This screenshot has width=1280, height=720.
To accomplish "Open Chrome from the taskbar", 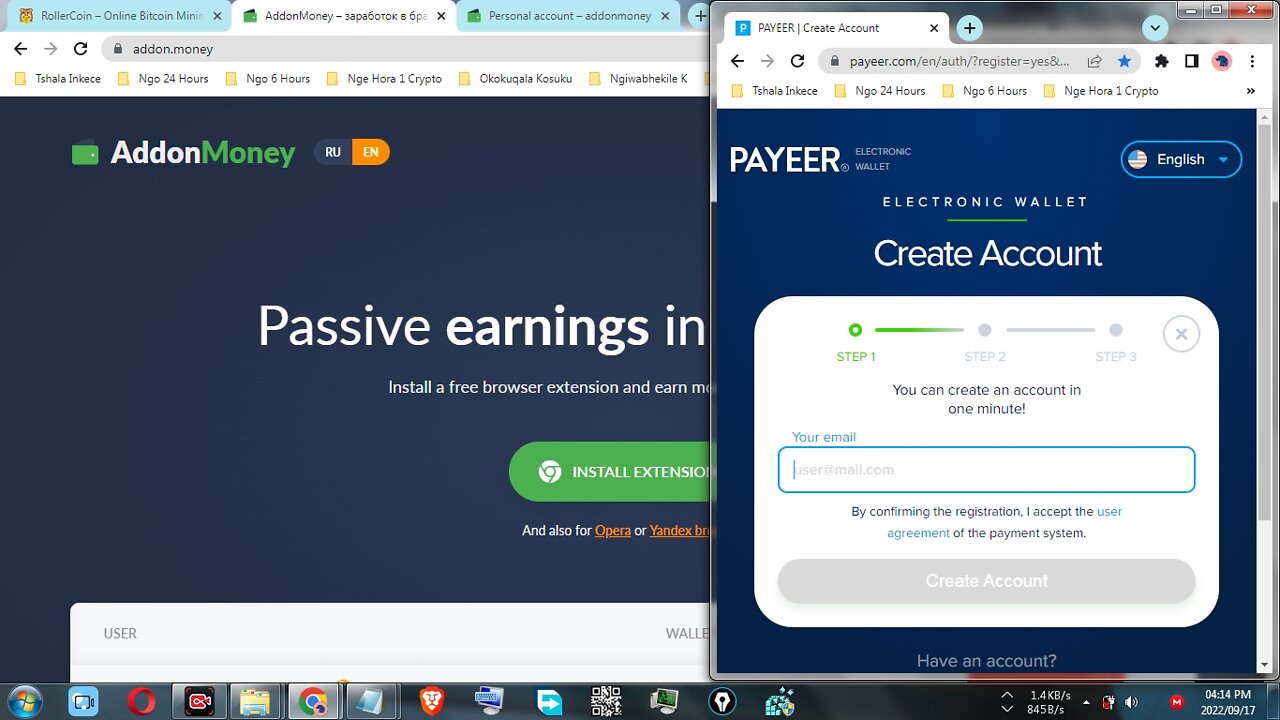I will tap(313, 702).
